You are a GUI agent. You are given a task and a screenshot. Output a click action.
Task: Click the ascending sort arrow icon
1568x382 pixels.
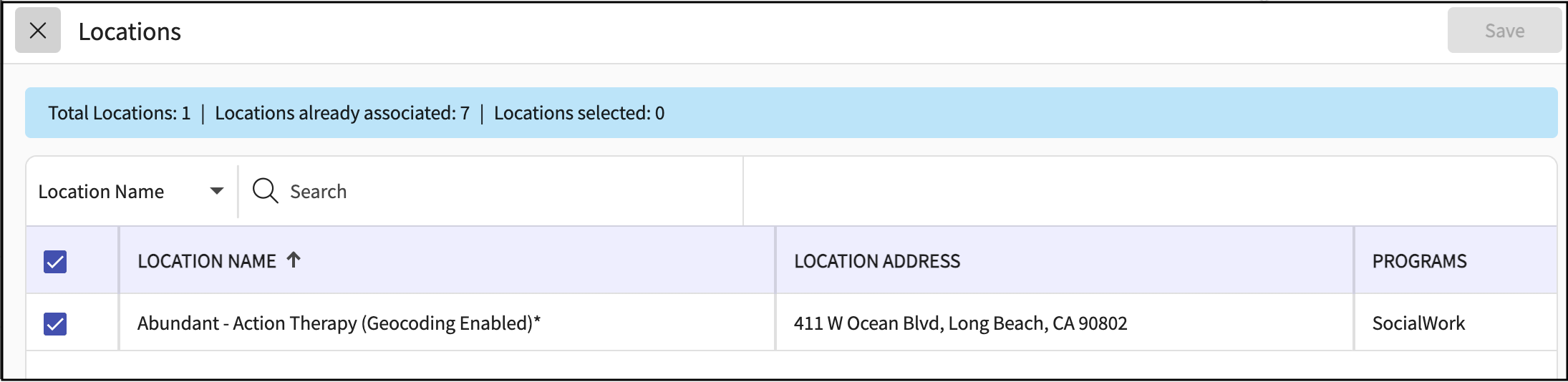pos(294,260)
